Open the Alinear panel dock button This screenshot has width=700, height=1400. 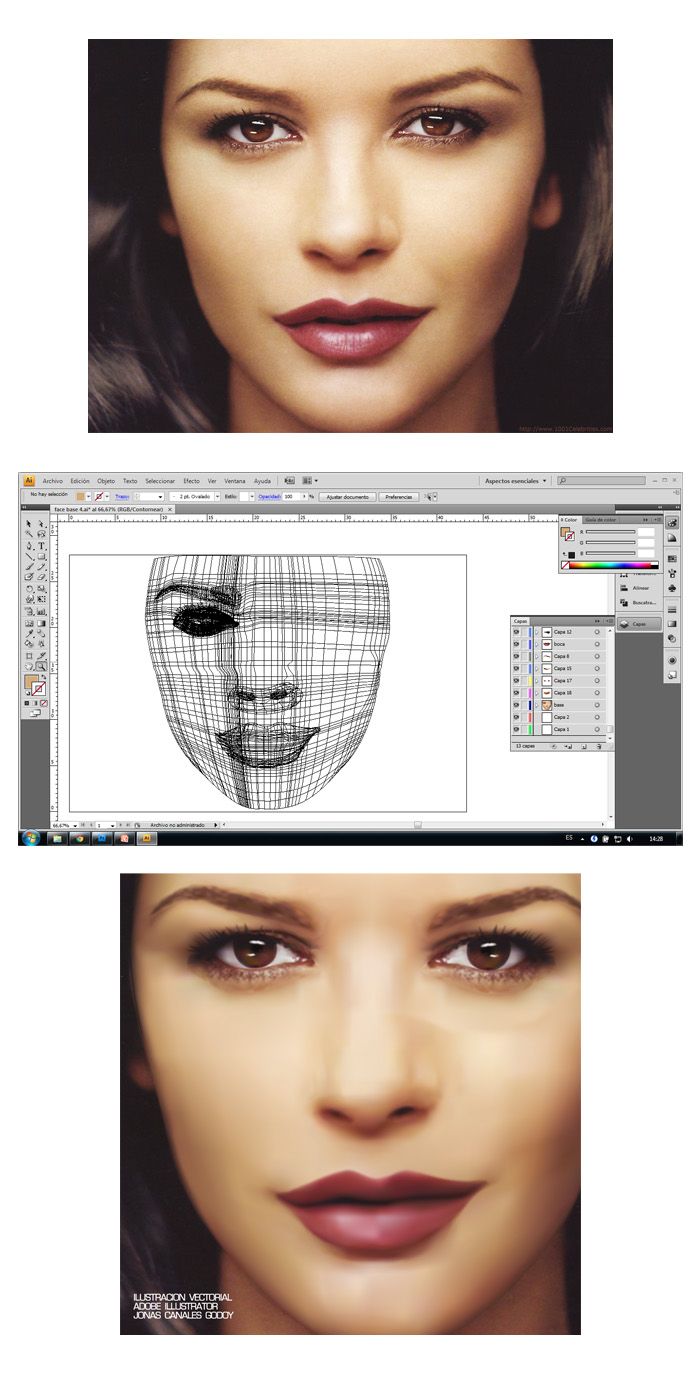click(638, 588)
